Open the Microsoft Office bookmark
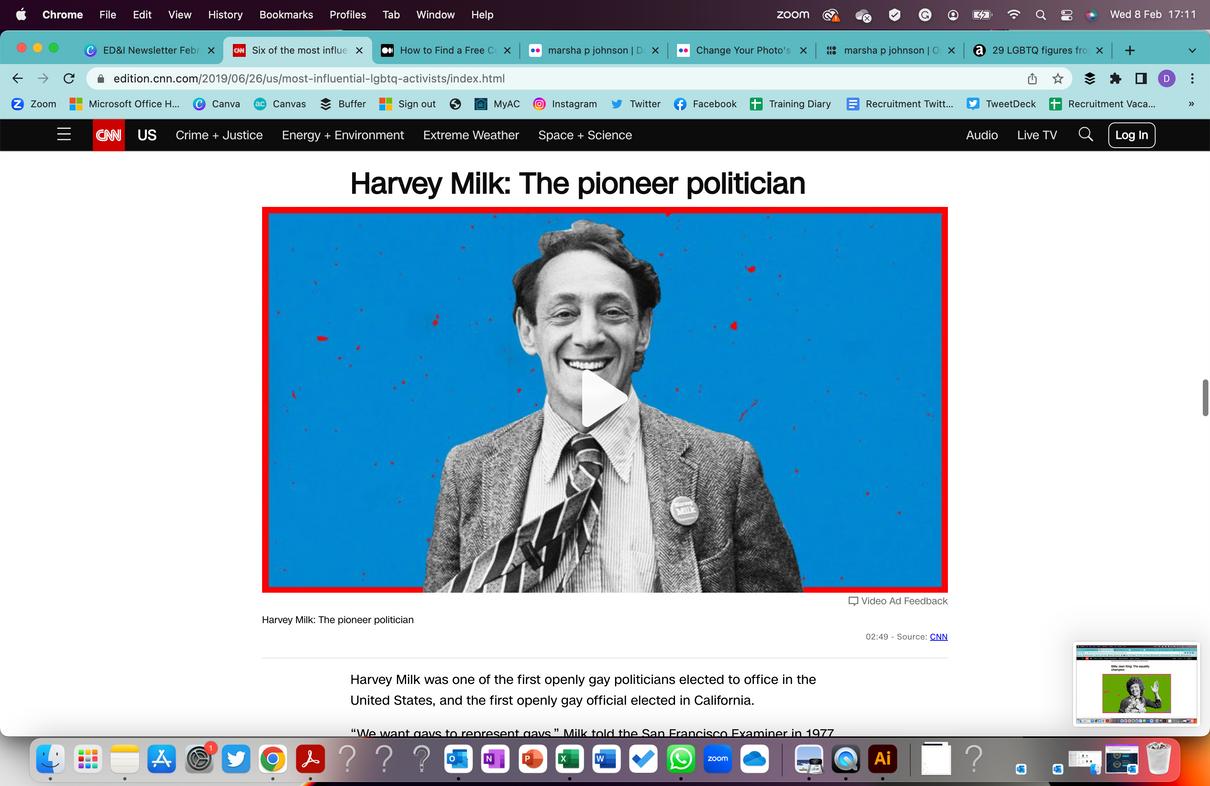This screenshot has height=786, width=1210. 124,104
